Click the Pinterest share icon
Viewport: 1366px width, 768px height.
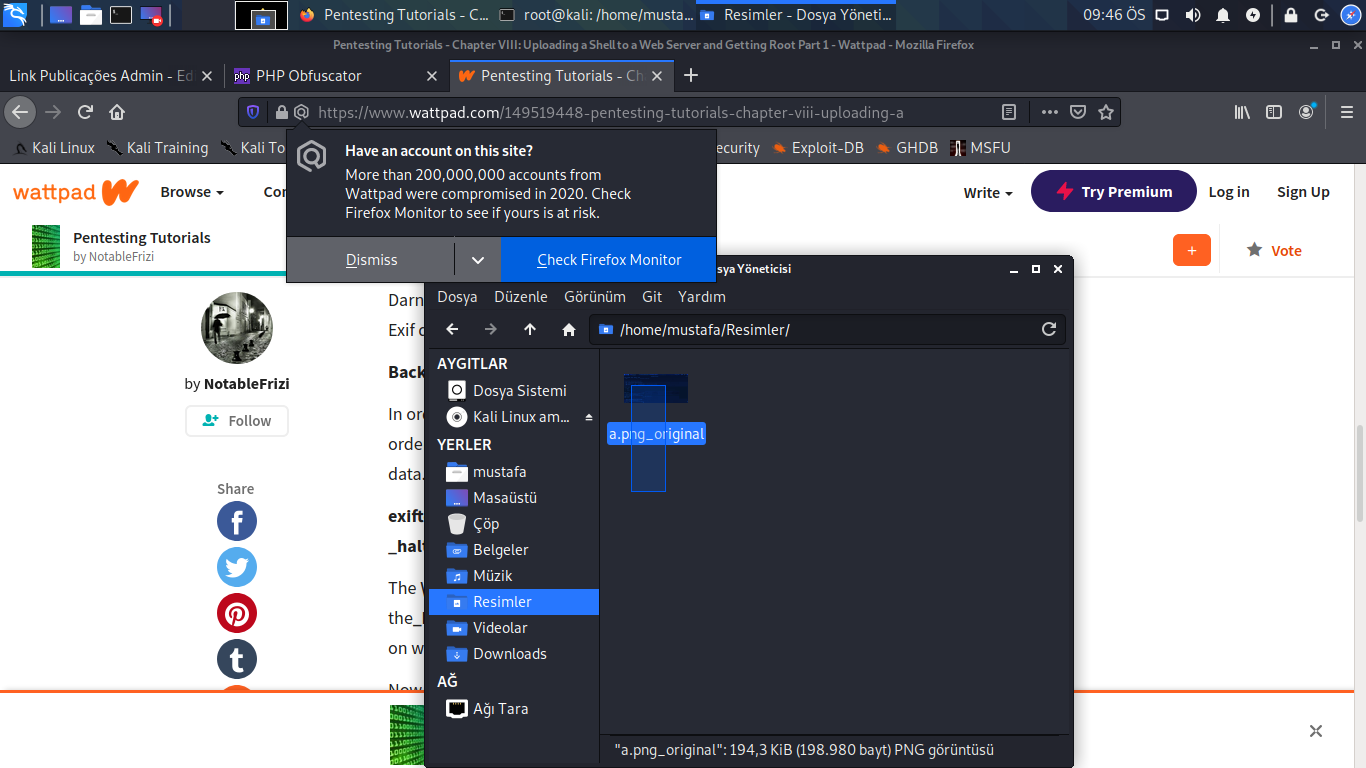pyautogui.click(x=237, y=614)
